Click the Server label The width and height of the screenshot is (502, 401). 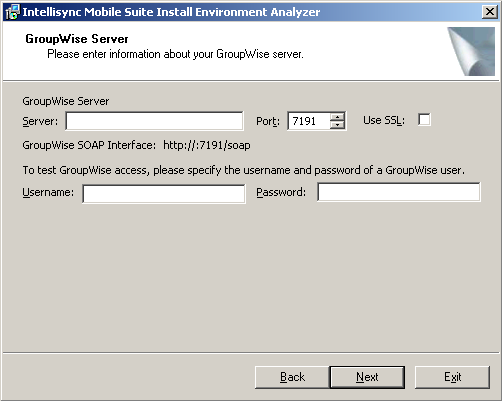40,121
